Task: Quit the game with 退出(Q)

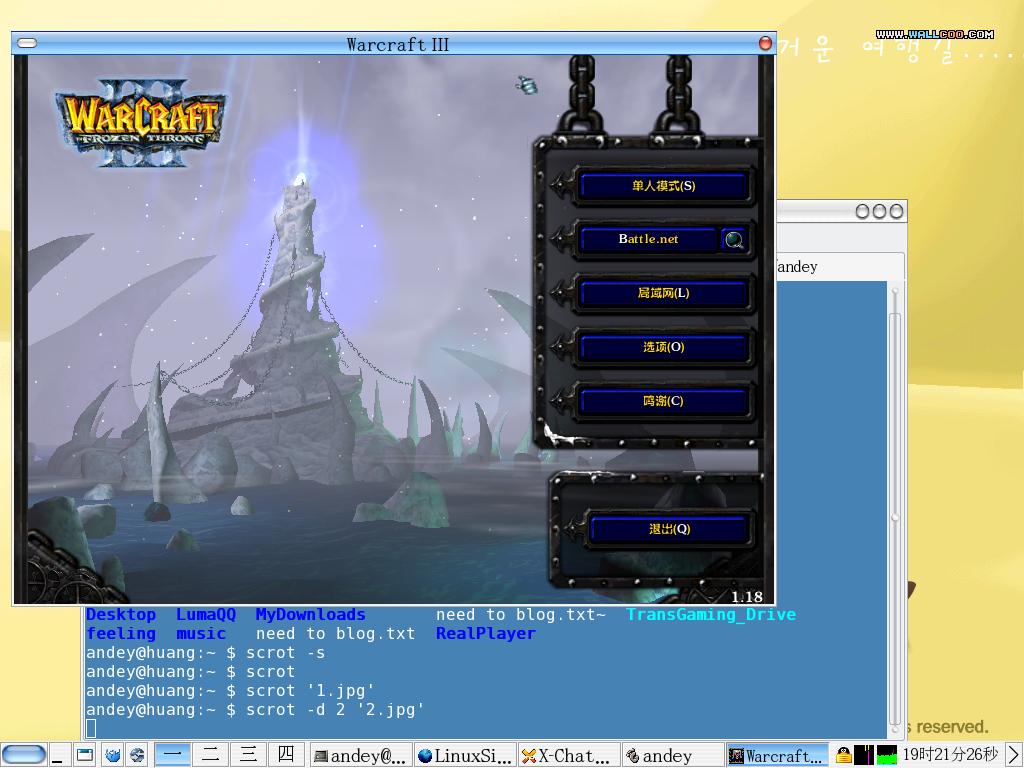Action: (x=669, y=529)
